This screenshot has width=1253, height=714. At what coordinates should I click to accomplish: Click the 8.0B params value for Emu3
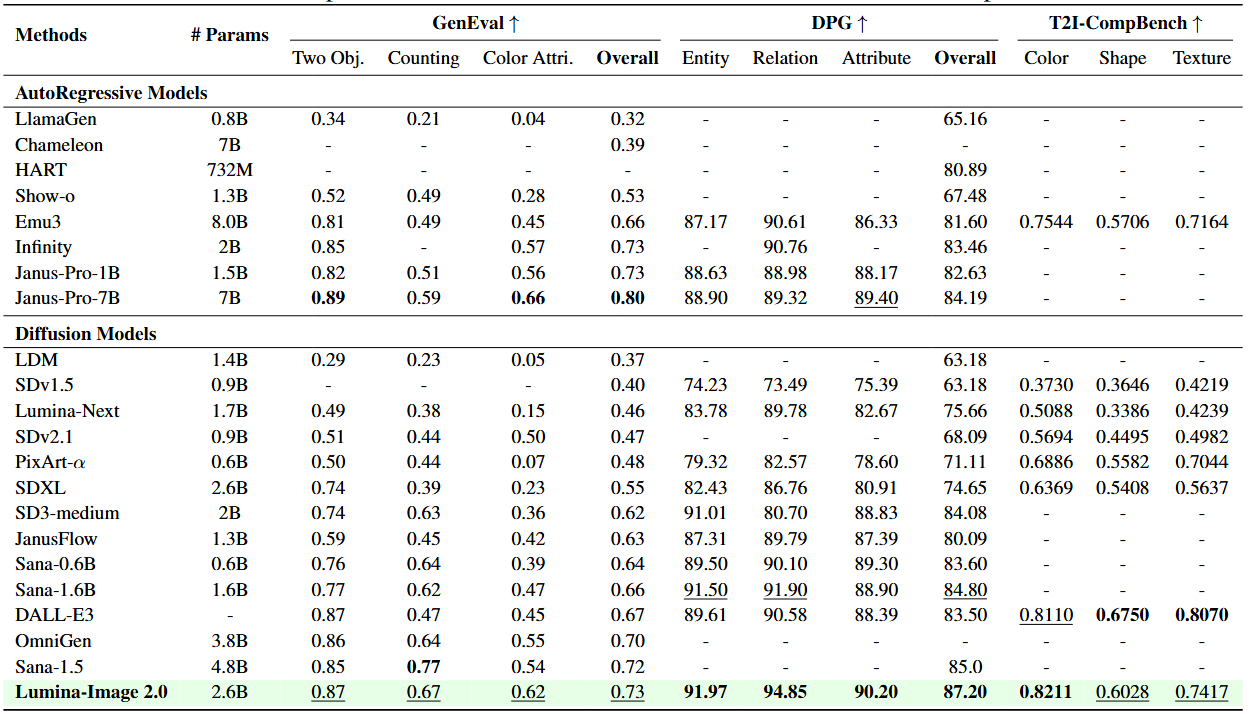[230, 222]
